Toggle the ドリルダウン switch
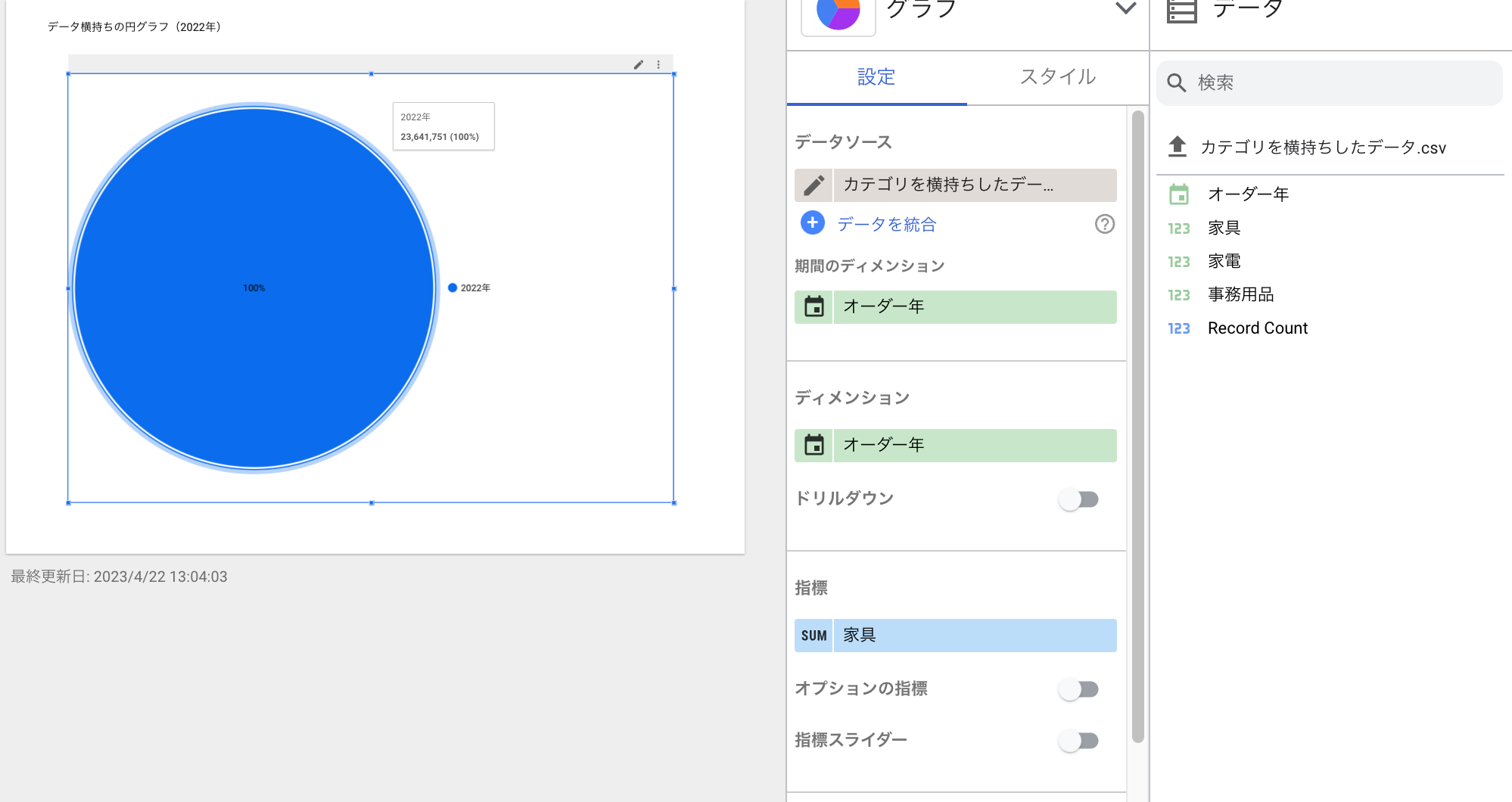This screenshot has width=1512, height=802. [x=1079, y=499]
